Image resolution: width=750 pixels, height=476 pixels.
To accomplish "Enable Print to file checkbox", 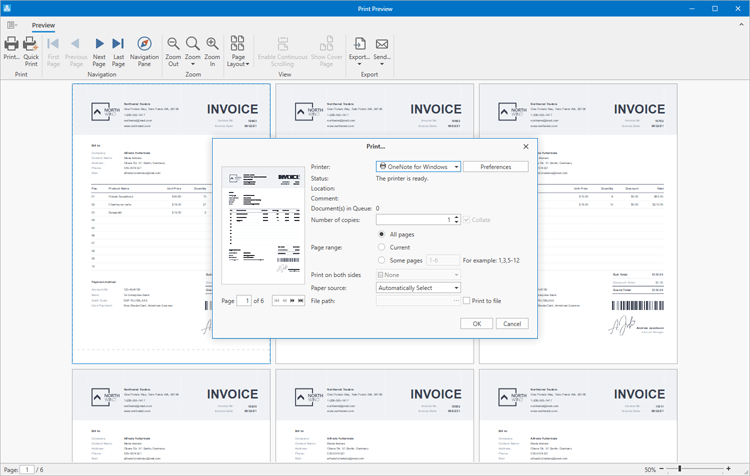I will pos(467,301).
